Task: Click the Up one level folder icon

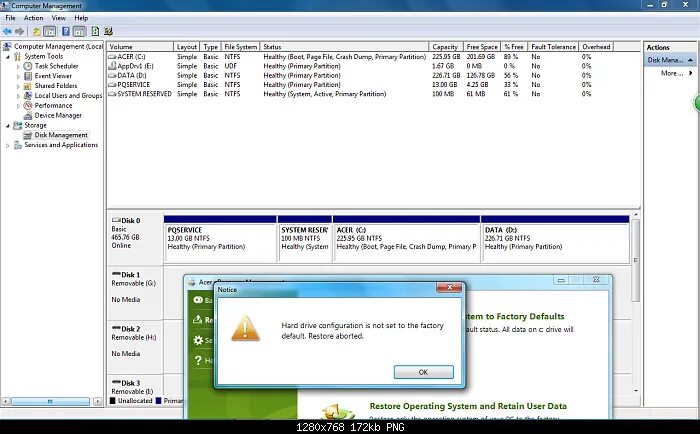Action: (x=37, y=31)
